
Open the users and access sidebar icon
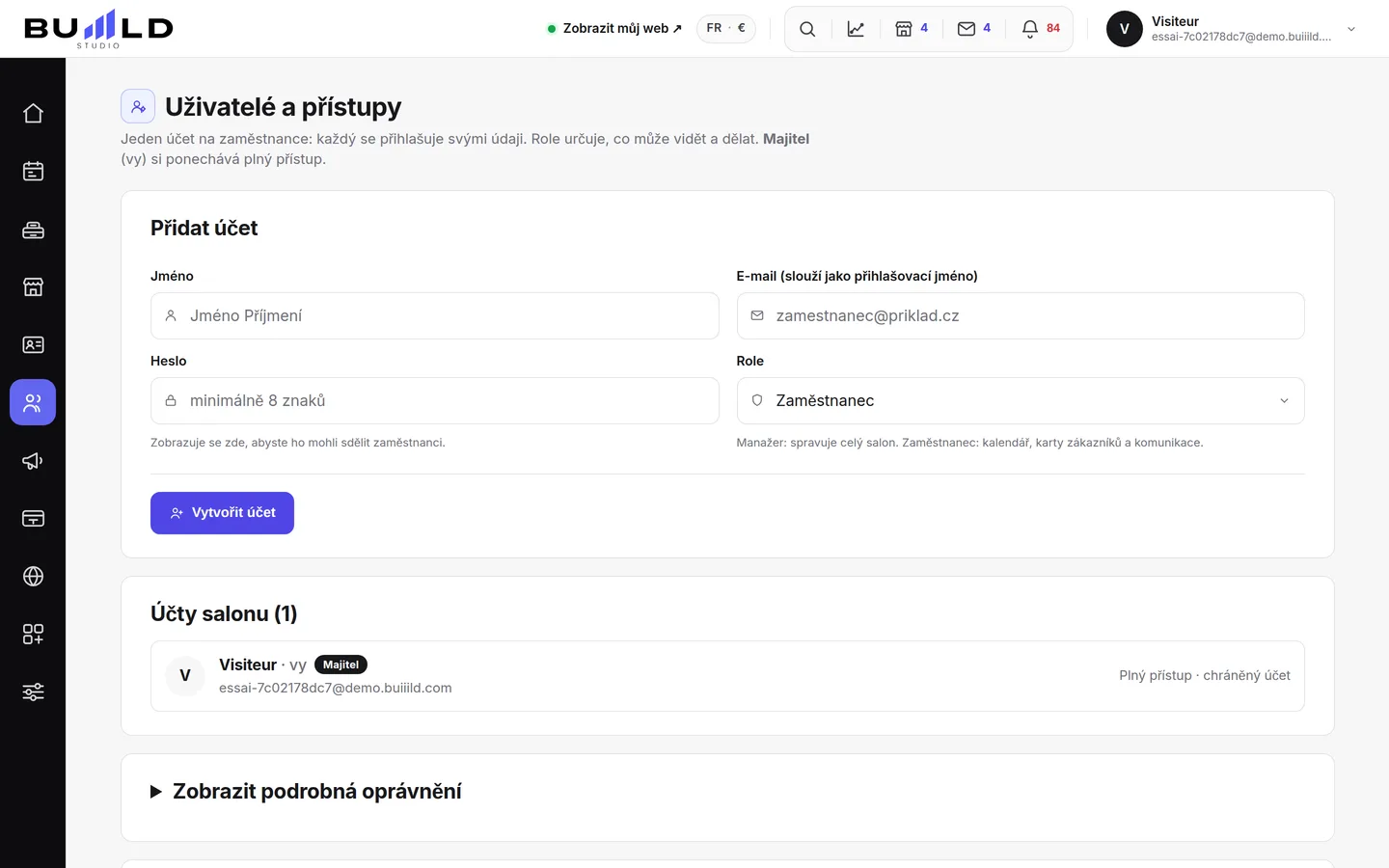click(x=33, y=402)
